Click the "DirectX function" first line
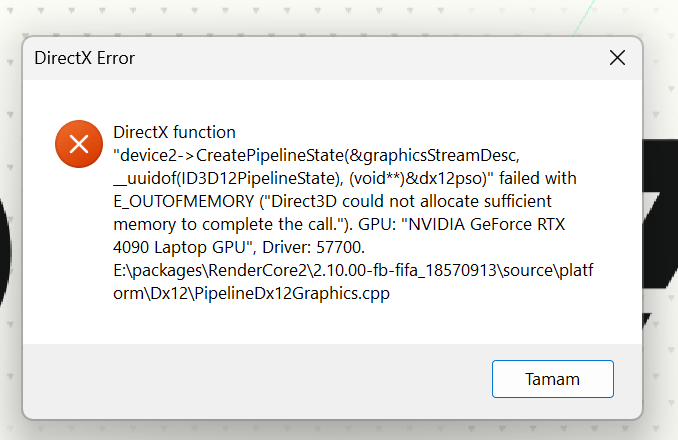Viewport: 678px width, 440px height. tap(175, 132)
